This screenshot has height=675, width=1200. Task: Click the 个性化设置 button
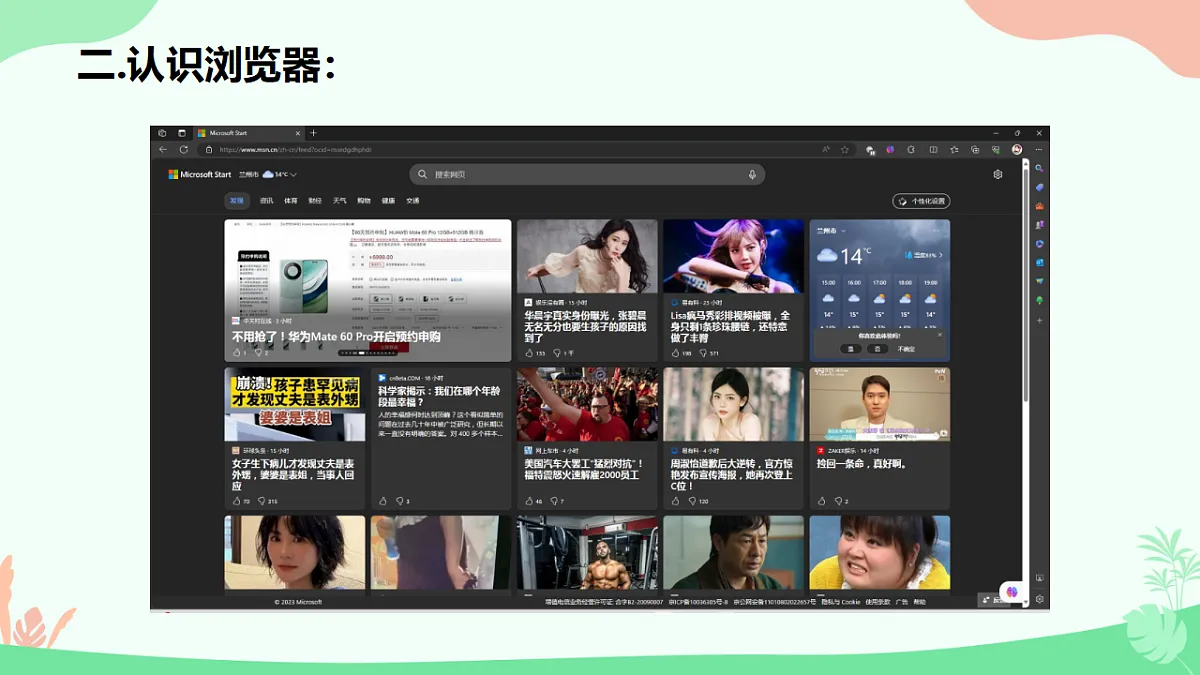click(921, 201)
